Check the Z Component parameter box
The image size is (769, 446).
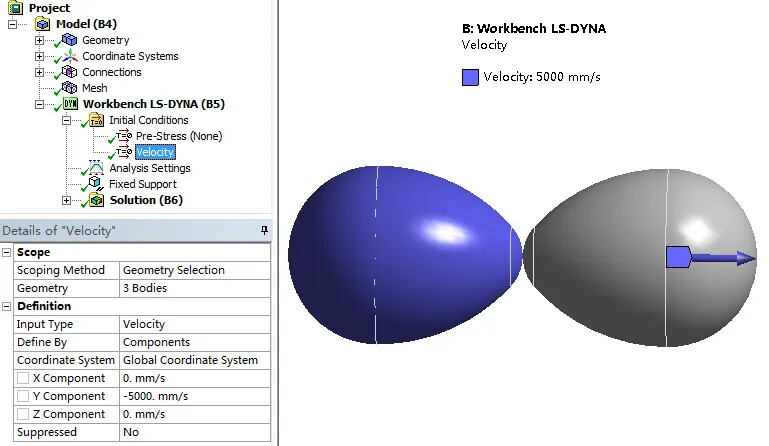(22, 415)
